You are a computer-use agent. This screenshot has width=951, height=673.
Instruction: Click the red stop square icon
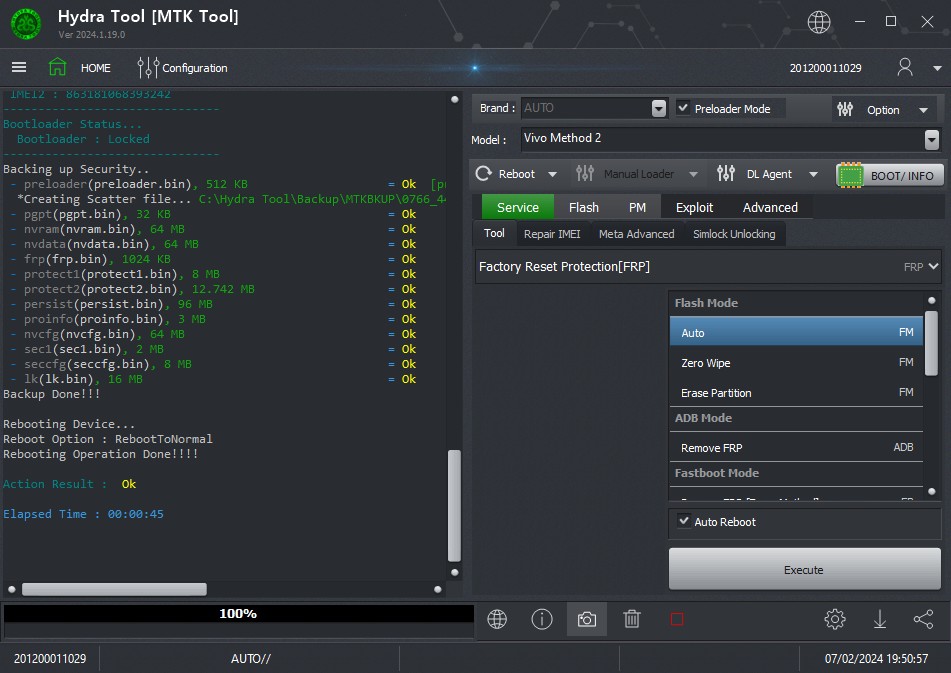click(x=677, y=619)
